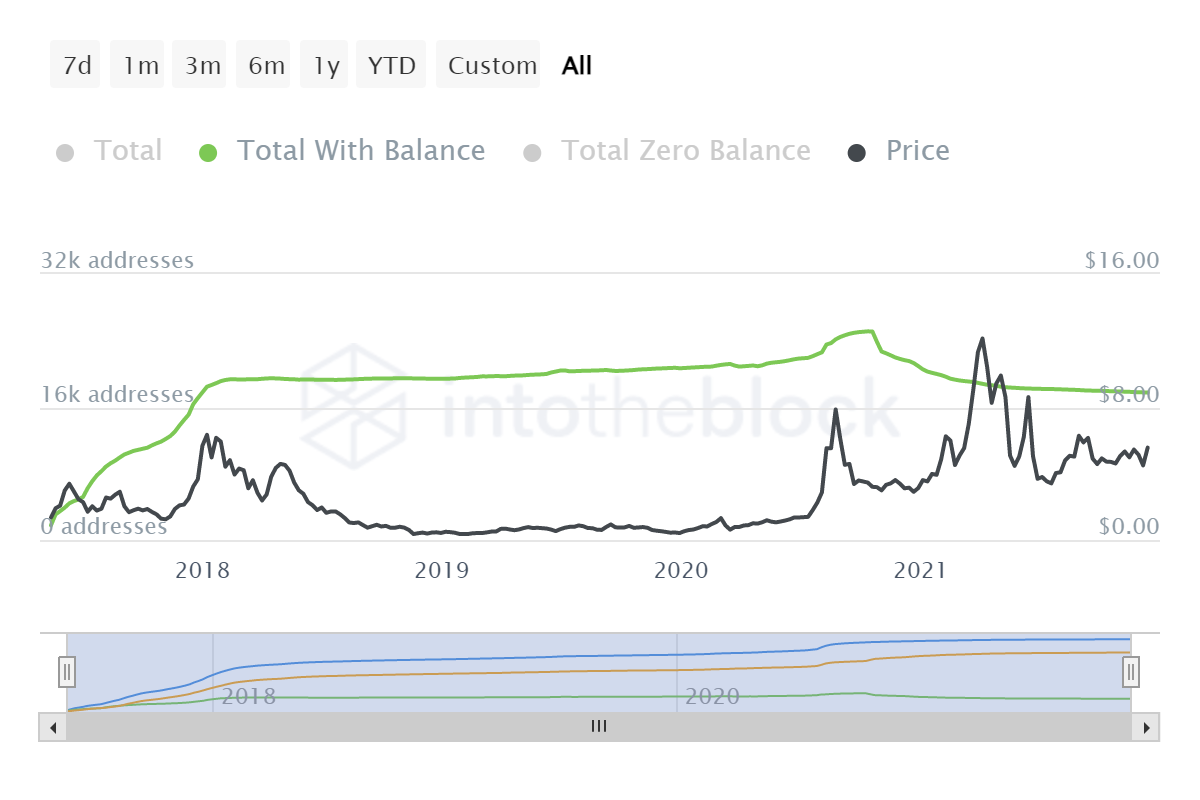Image resolution: width=1200 pixels, height=800 pixels.
Task: Choose the YTD range option
Action: point(391,66)
